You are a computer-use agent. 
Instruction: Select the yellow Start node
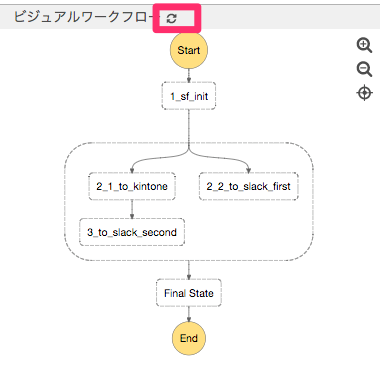pyautogui.click(x=189, y=50)
